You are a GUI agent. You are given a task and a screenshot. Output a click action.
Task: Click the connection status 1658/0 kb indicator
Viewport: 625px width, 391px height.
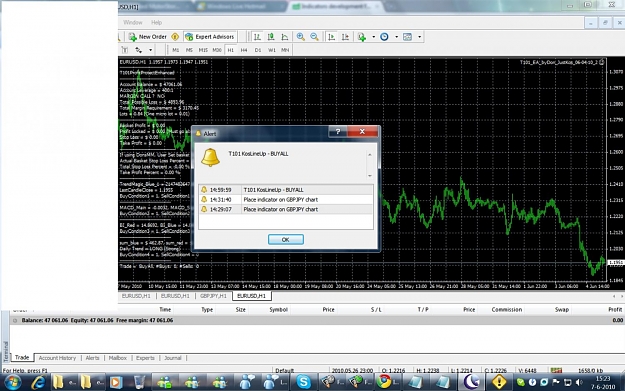click(590, 370)
